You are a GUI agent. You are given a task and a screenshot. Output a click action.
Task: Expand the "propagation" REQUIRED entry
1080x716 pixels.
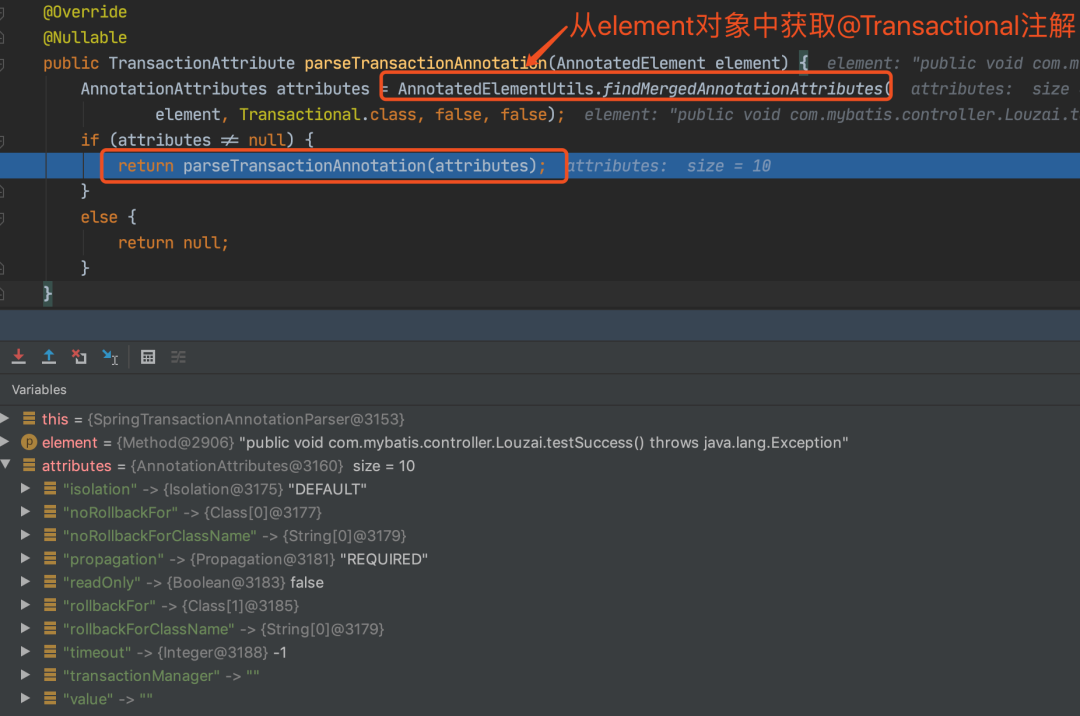[25, 558]
